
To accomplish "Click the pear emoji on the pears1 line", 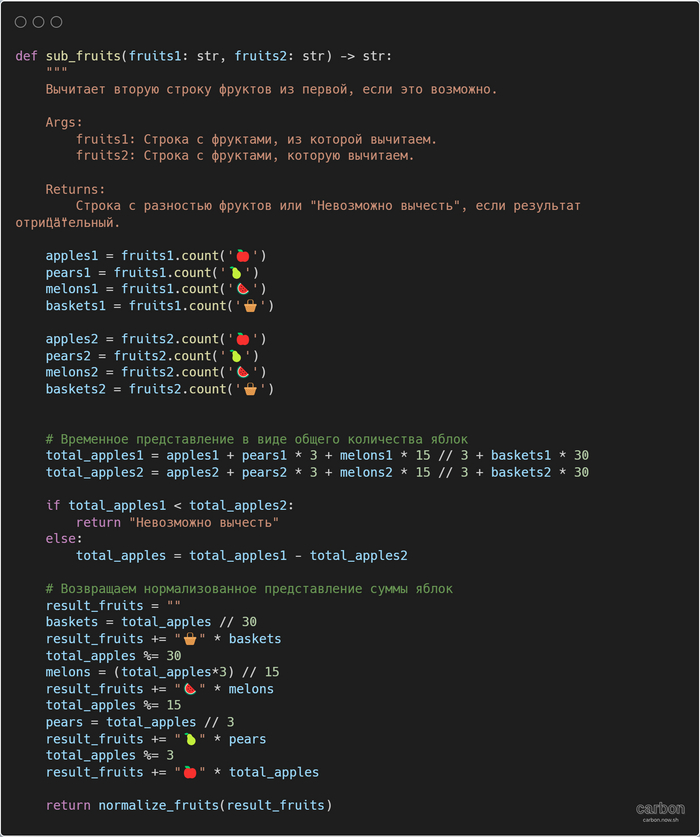I will [235, 273].
